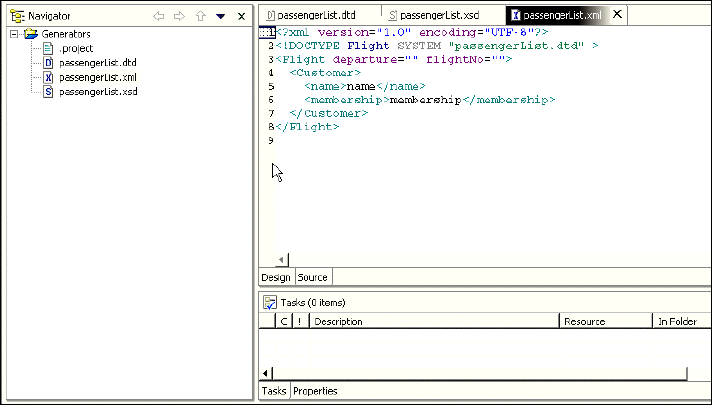Collapse the Generators project folder
712x405 pixels.
click(13, 34)
